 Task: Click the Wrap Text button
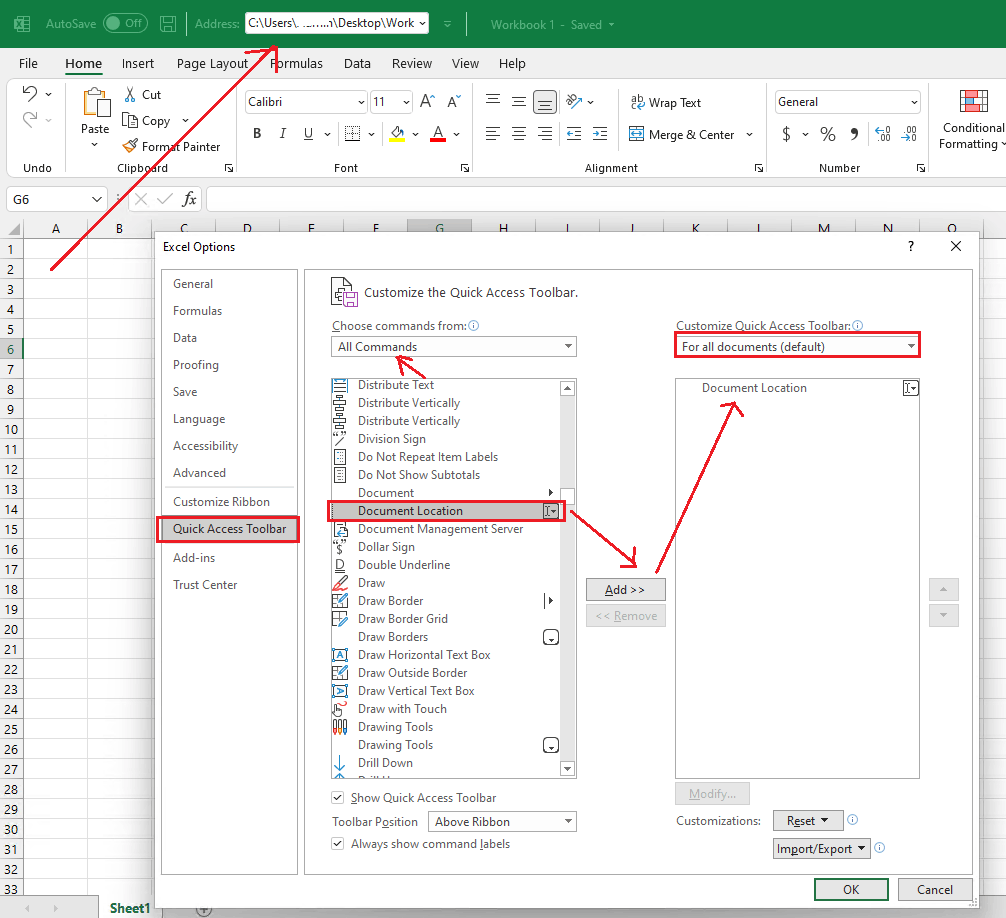(x=665, y=103)
